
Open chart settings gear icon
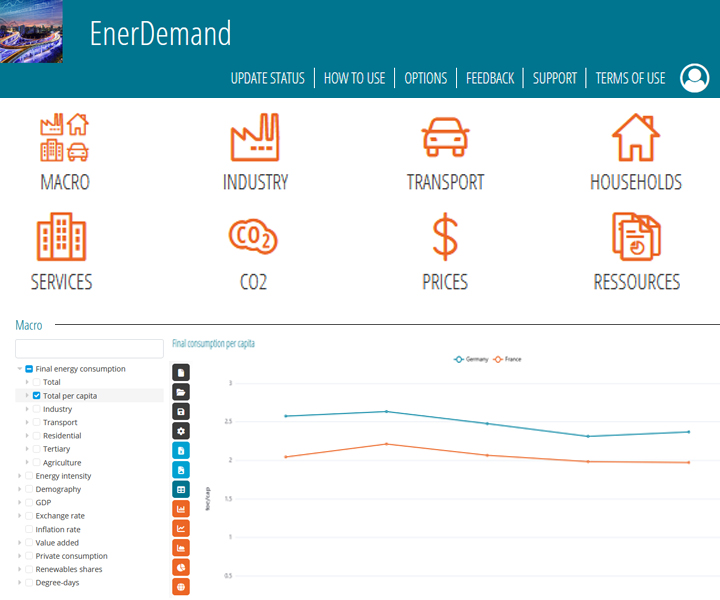tap(181, 431)
